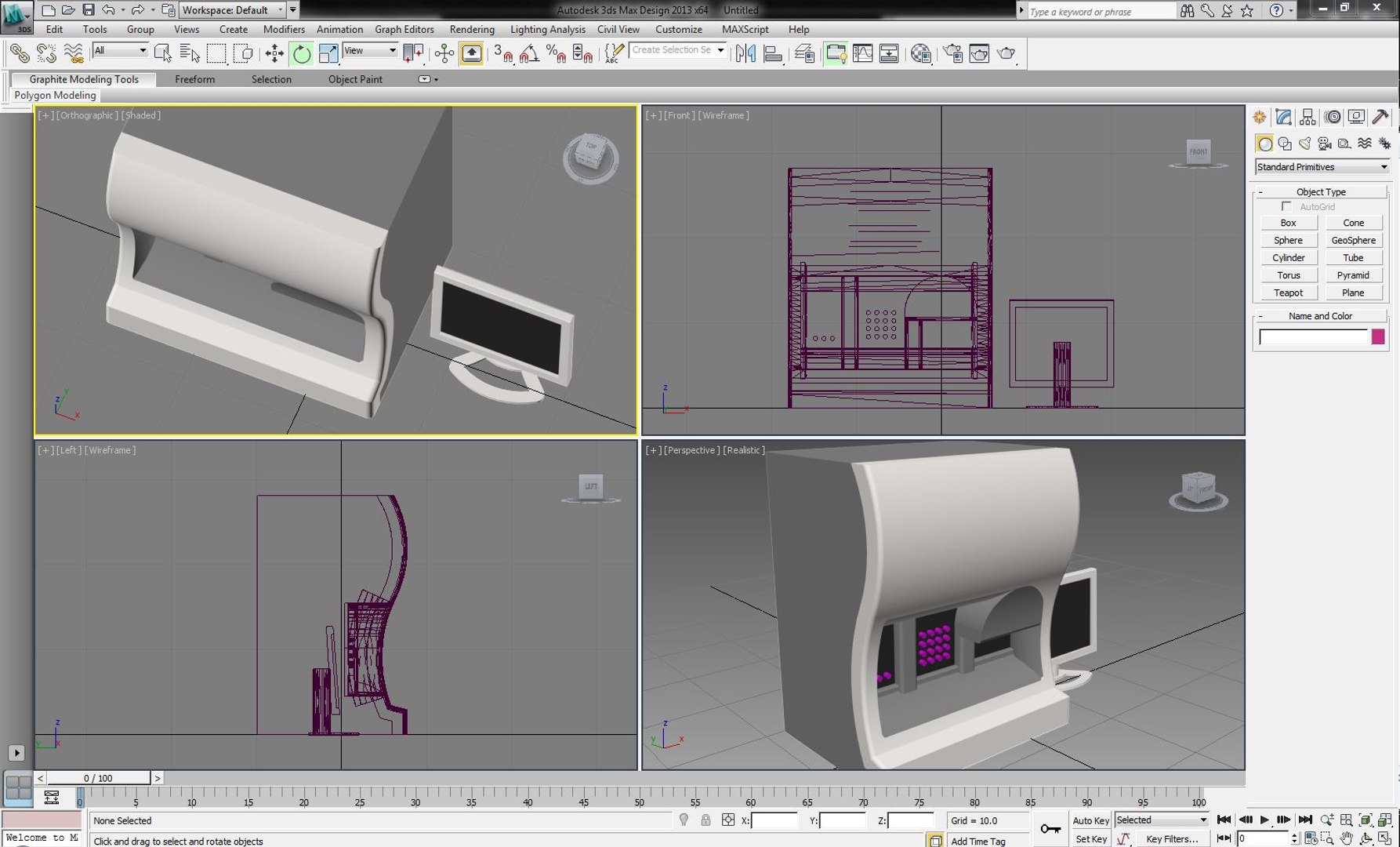The height and width of the screenshot is (847, 1400).
Task: Switch to Hierarchy command panel tab
Action: click(1308, 117)
